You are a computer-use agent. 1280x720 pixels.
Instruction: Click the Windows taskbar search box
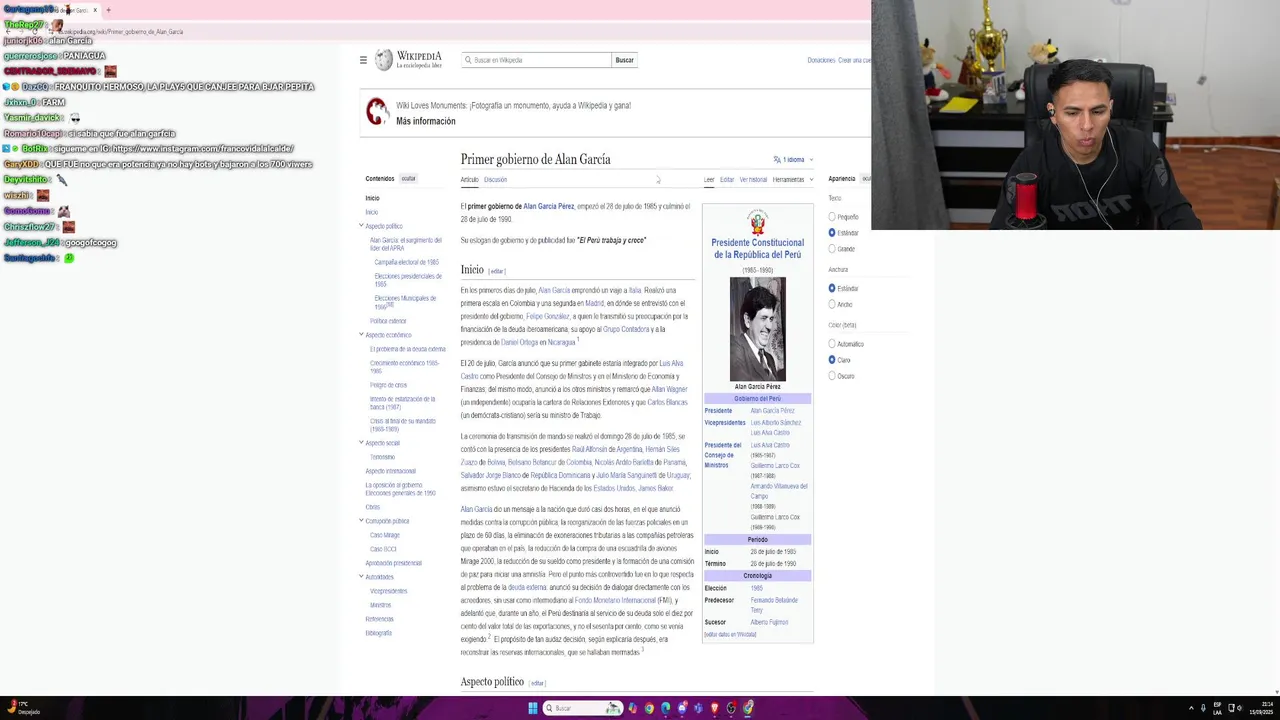coord(583,708)
